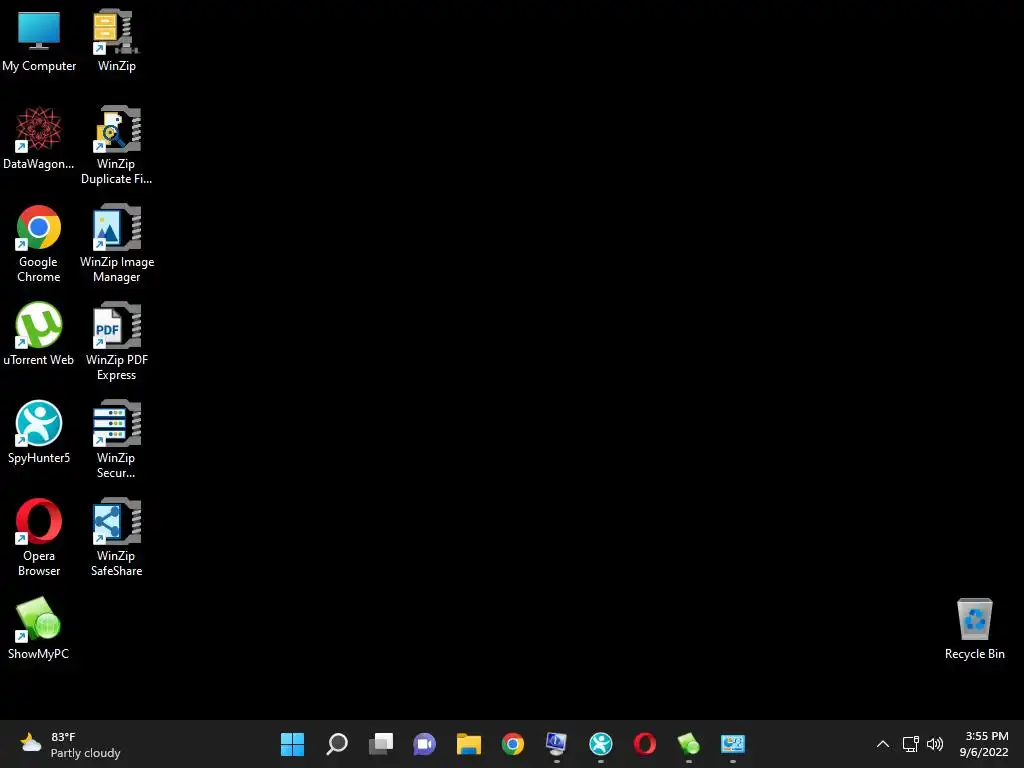The height and width of the screenshot is (768, 1024).
Task: Select the SpyHunter5 desktop shortcut
Action: [x=39, y=432]
